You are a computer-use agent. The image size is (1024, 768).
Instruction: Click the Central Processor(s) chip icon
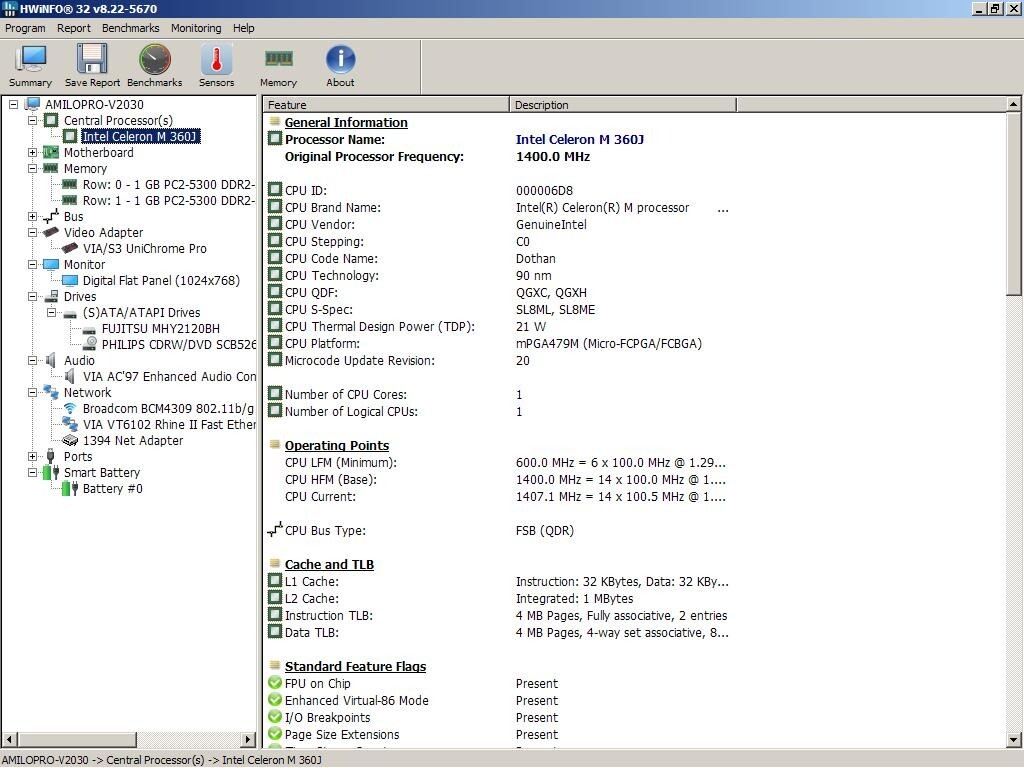coord(51,120)
